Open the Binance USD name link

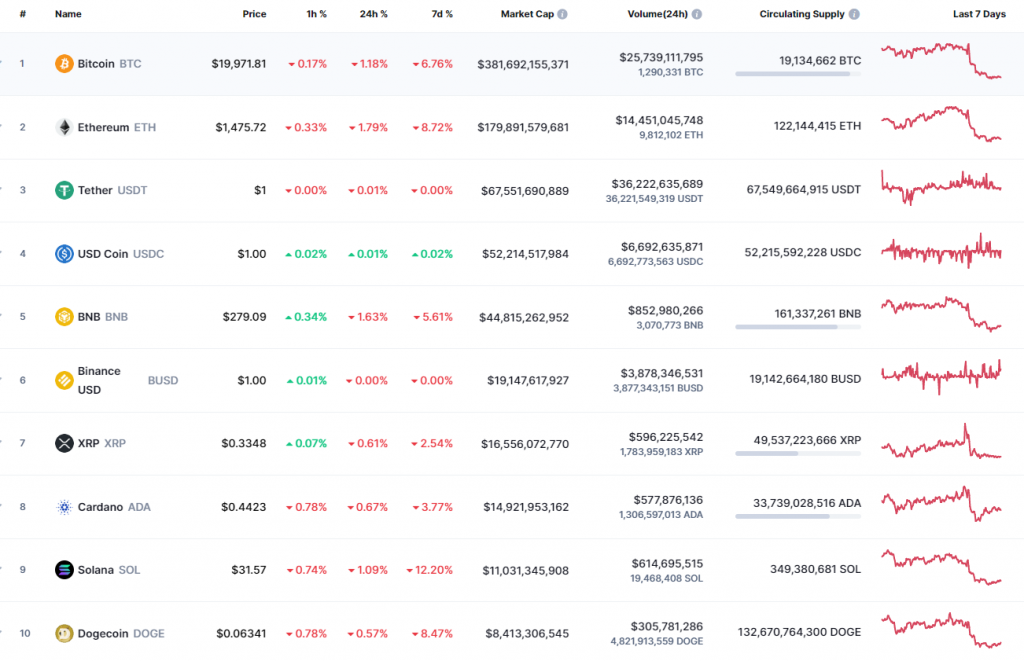[99, 380]
